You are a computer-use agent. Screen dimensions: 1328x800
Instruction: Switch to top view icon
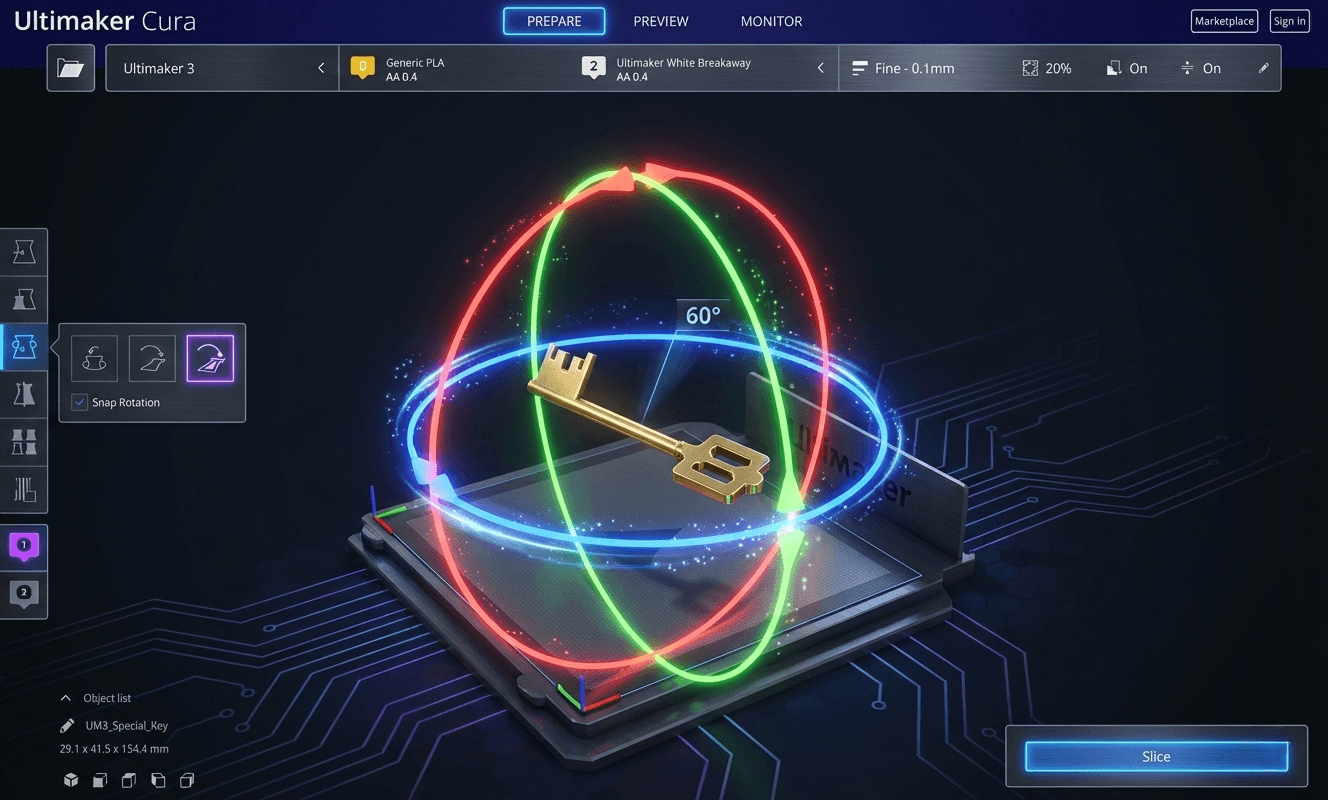[129, 780]
